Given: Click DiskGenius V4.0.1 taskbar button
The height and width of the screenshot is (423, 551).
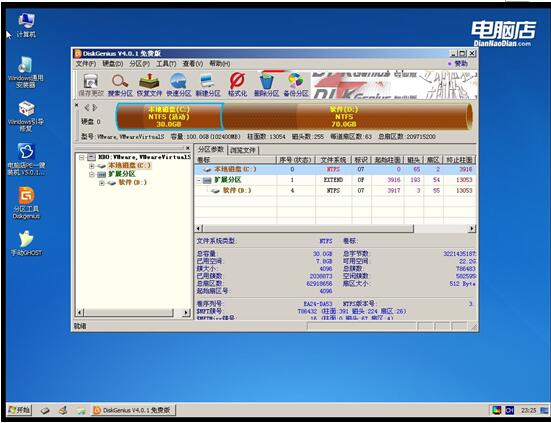Looking at the screenshot, I should point(133,410).
